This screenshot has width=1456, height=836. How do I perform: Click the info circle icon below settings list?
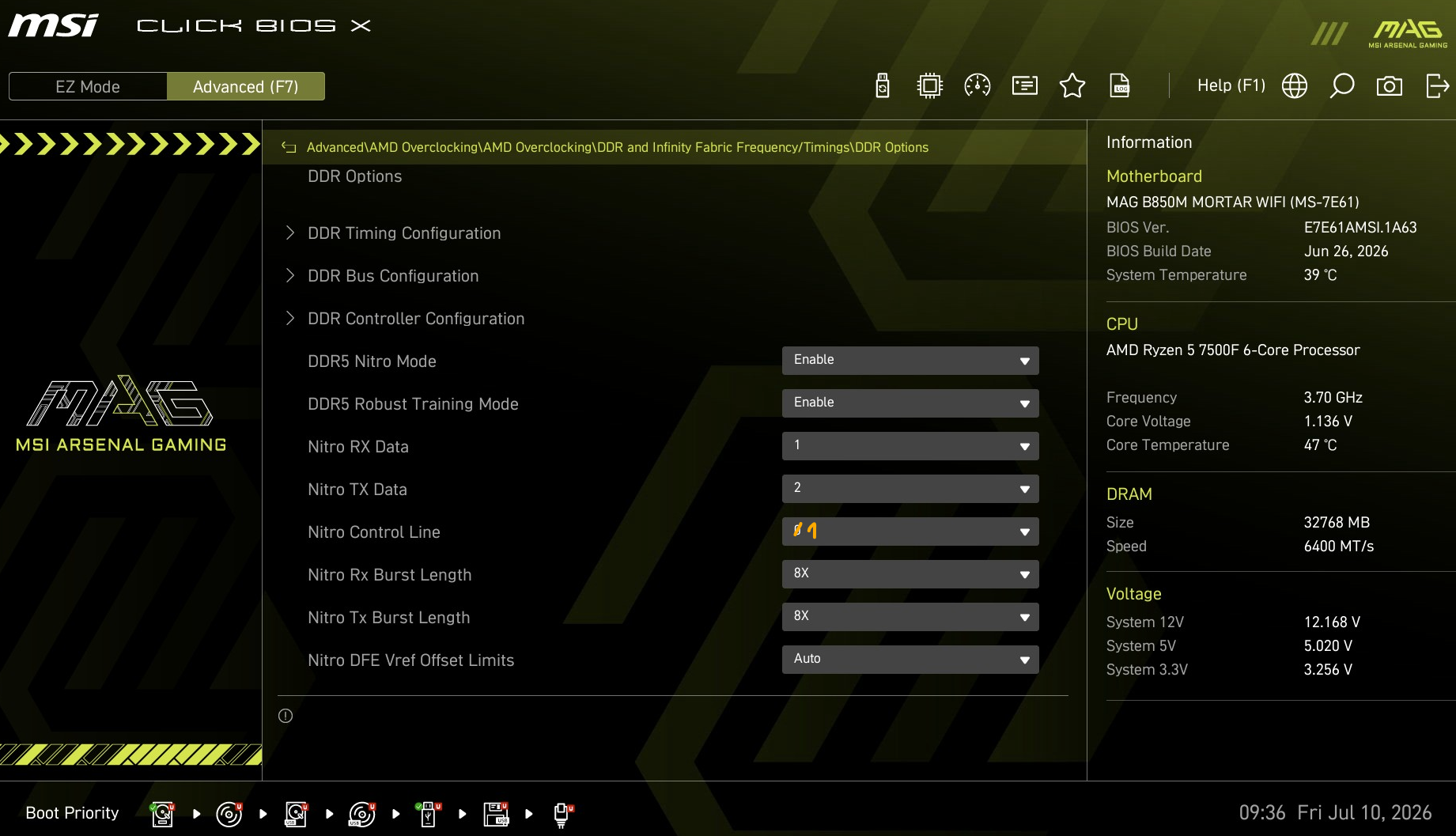286,716
